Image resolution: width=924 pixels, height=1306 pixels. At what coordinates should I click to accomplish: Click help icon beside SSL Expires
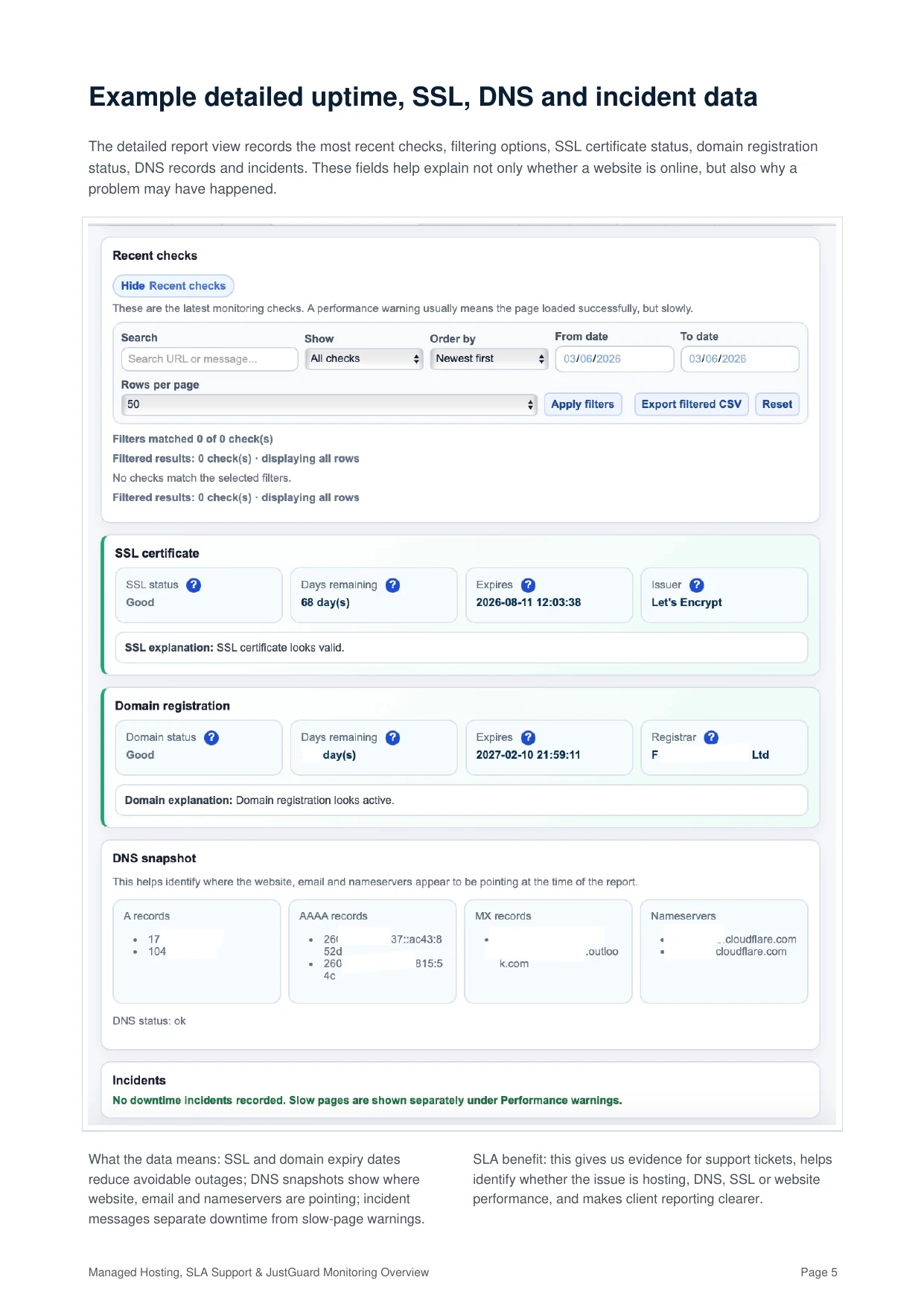pyautogui.click(x=529, y=585)
